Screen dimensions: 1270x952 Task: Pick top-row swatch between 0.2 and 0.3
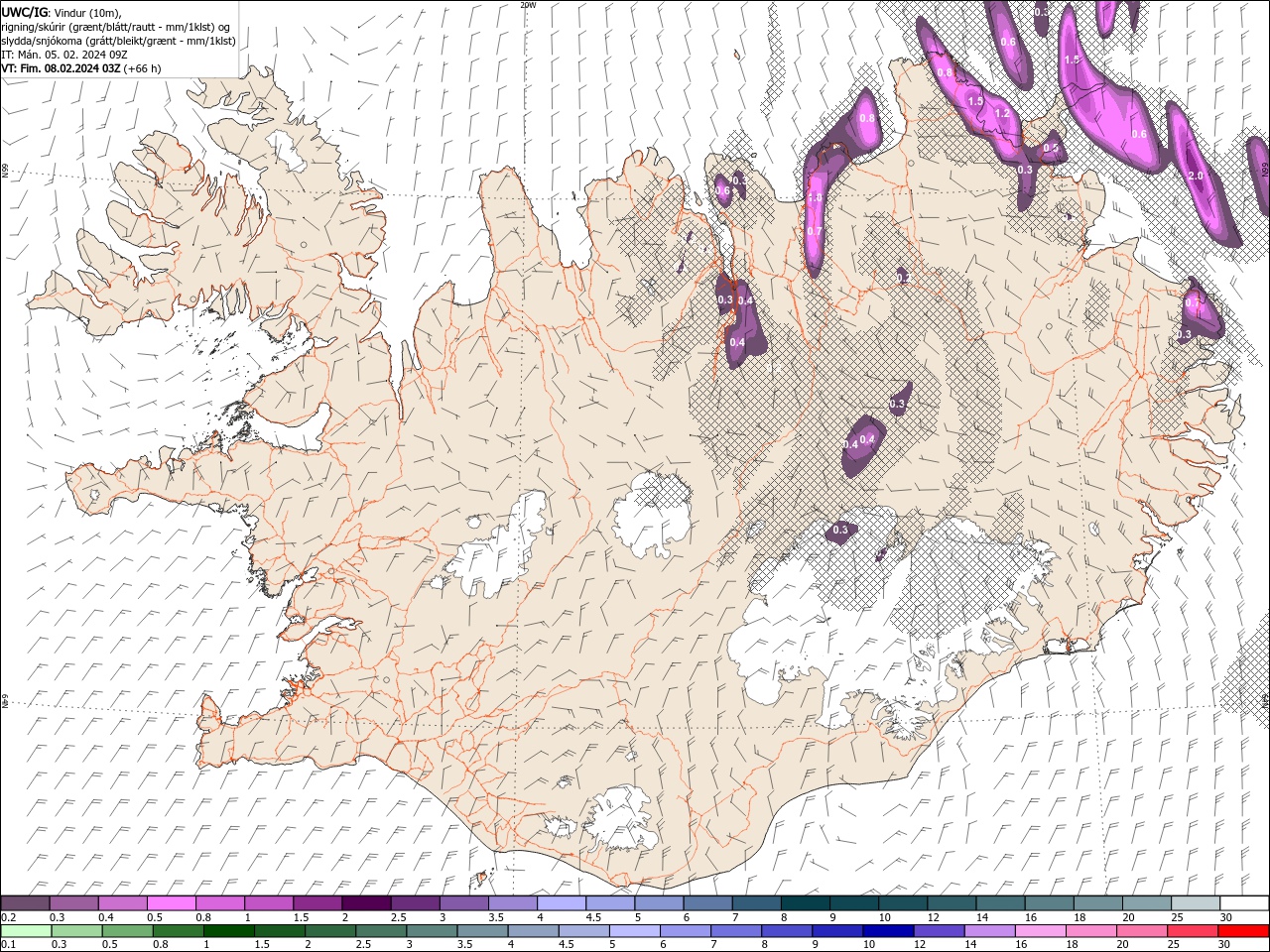26,902
